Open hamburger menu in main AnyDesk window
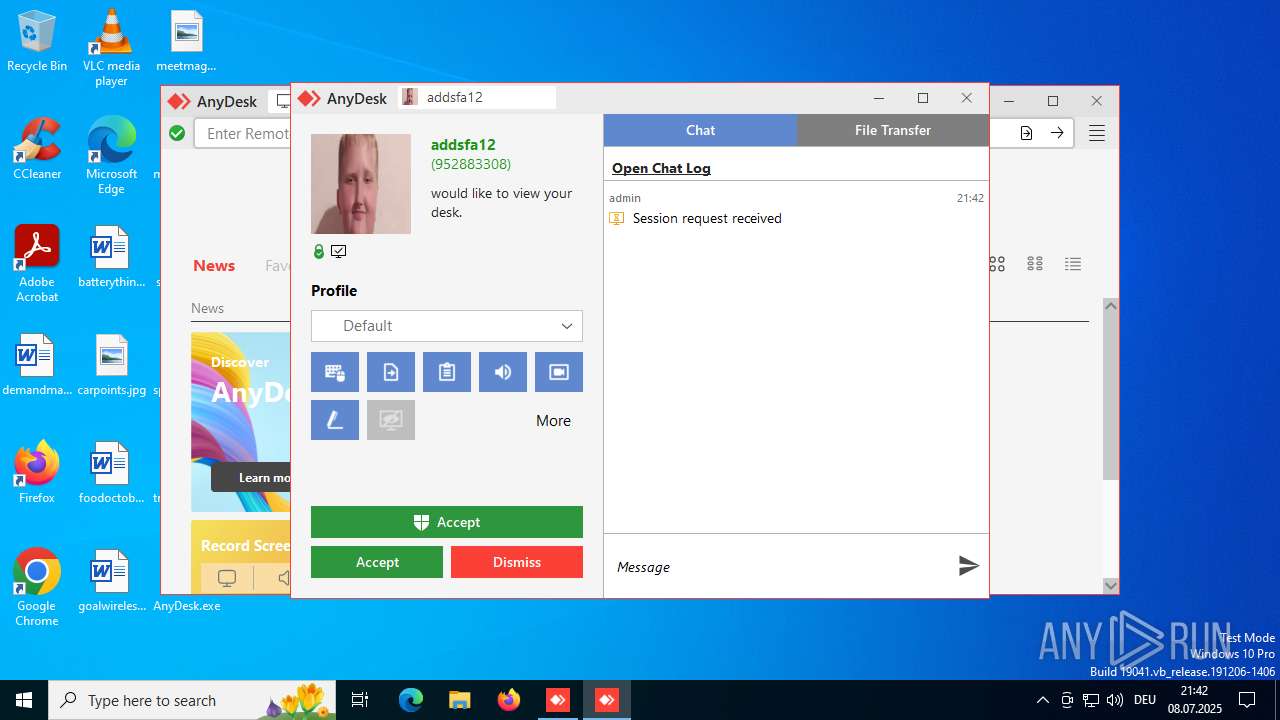Viewport: 1280px width, 720px height. (1097, 133)
